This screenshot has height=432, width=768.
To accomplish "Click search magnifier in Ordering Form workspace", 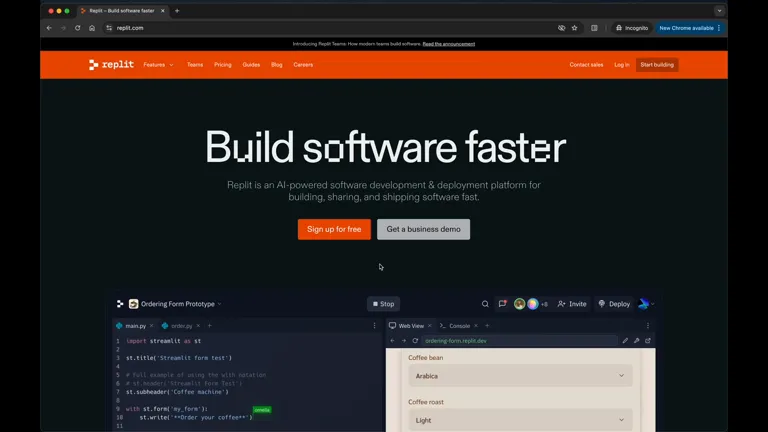I will pos(485,304).
